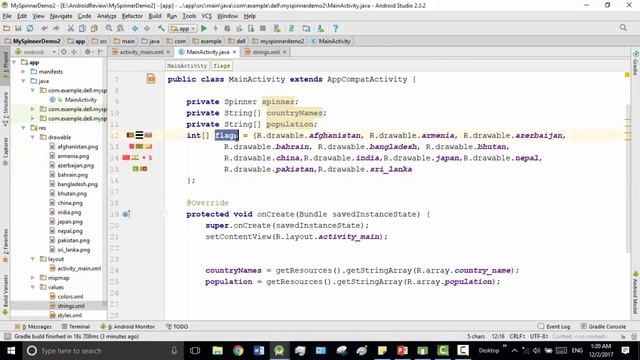
Task: Open the Build menu
Action: (155, 16)
